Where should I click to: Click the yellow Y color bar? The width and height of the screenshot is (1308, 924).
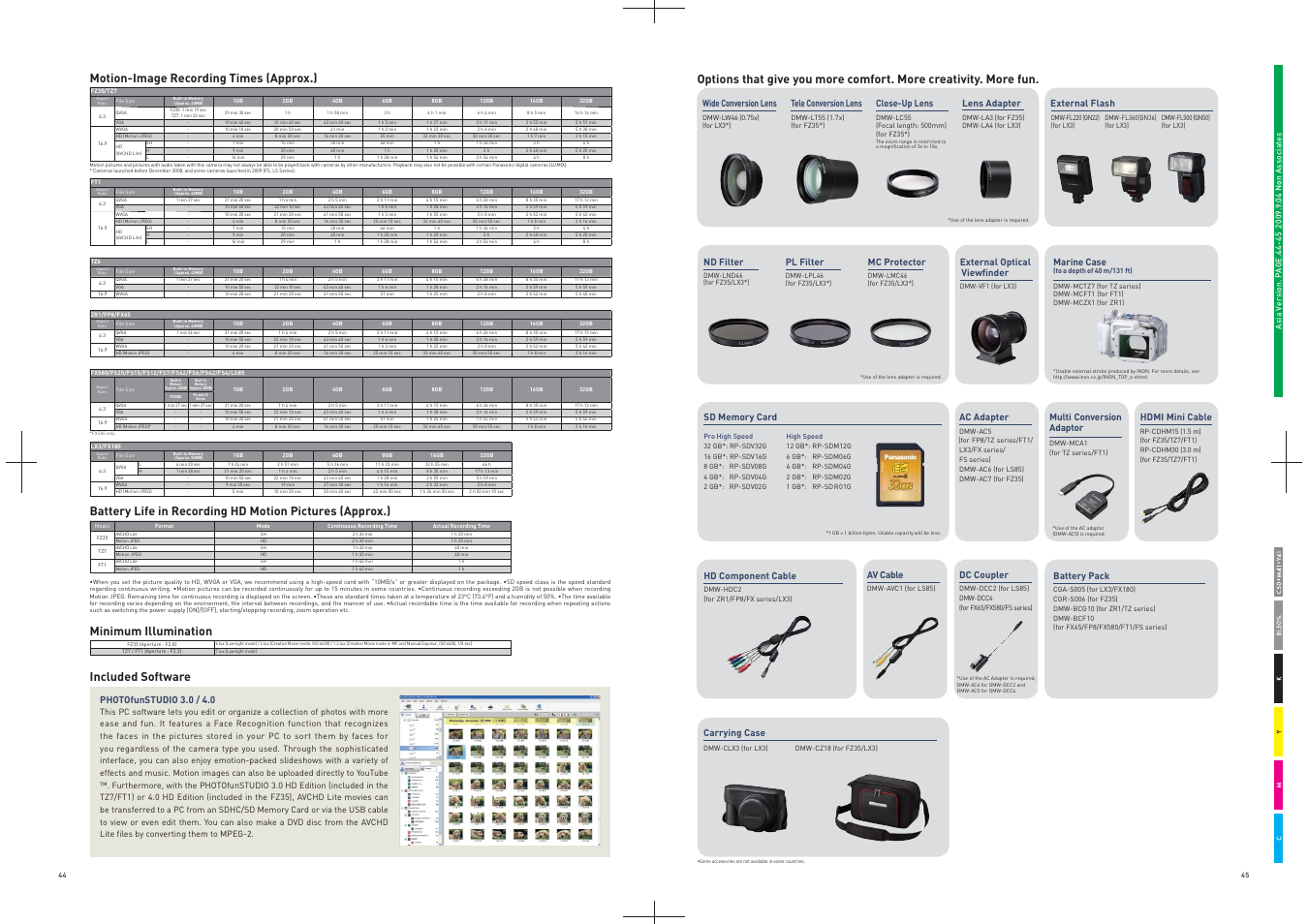pos(1278,732)
